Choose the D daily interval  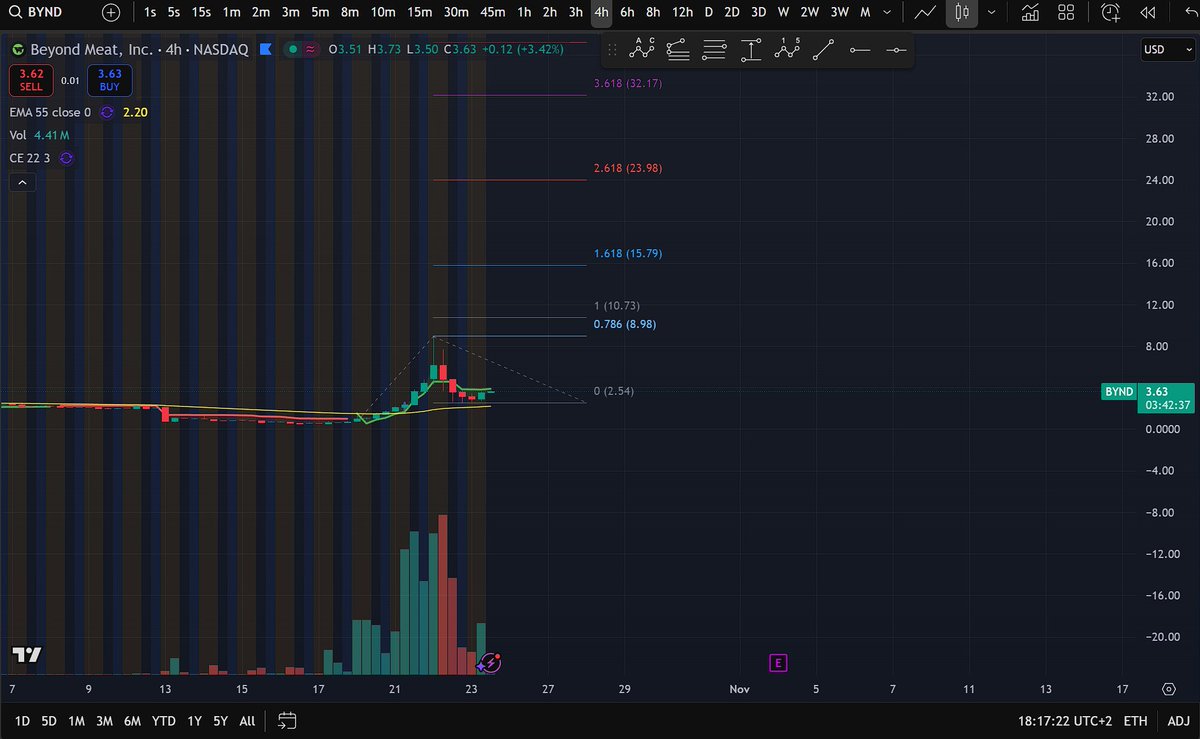click(709, 13)
